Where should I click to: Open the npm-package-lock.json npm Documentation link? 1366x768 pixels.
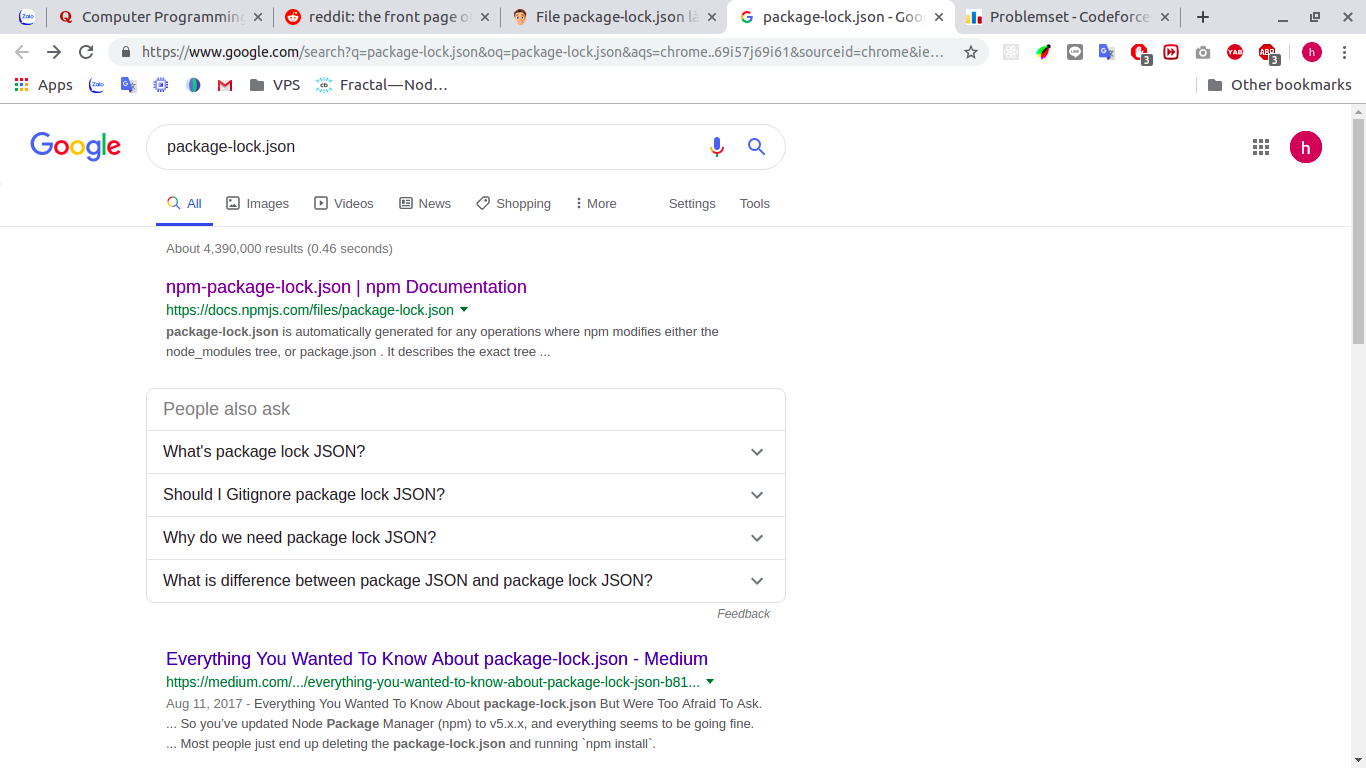tap(346, 287)
